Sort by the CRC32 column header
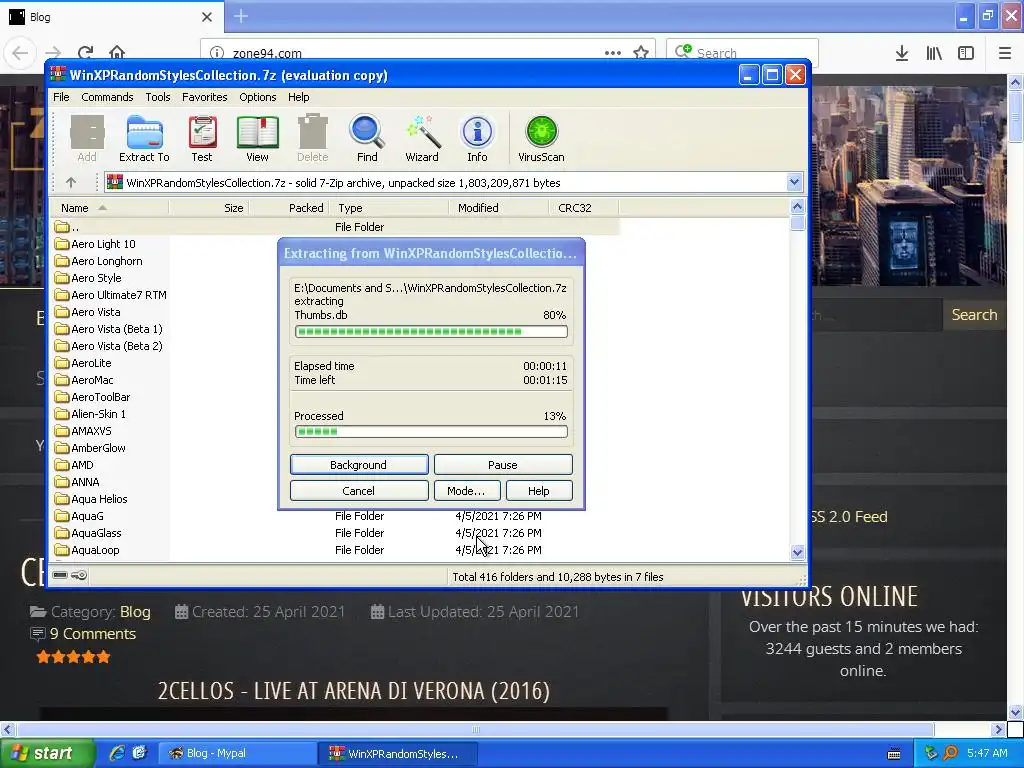The image size is (1024, 768). [x=584, y=208]
